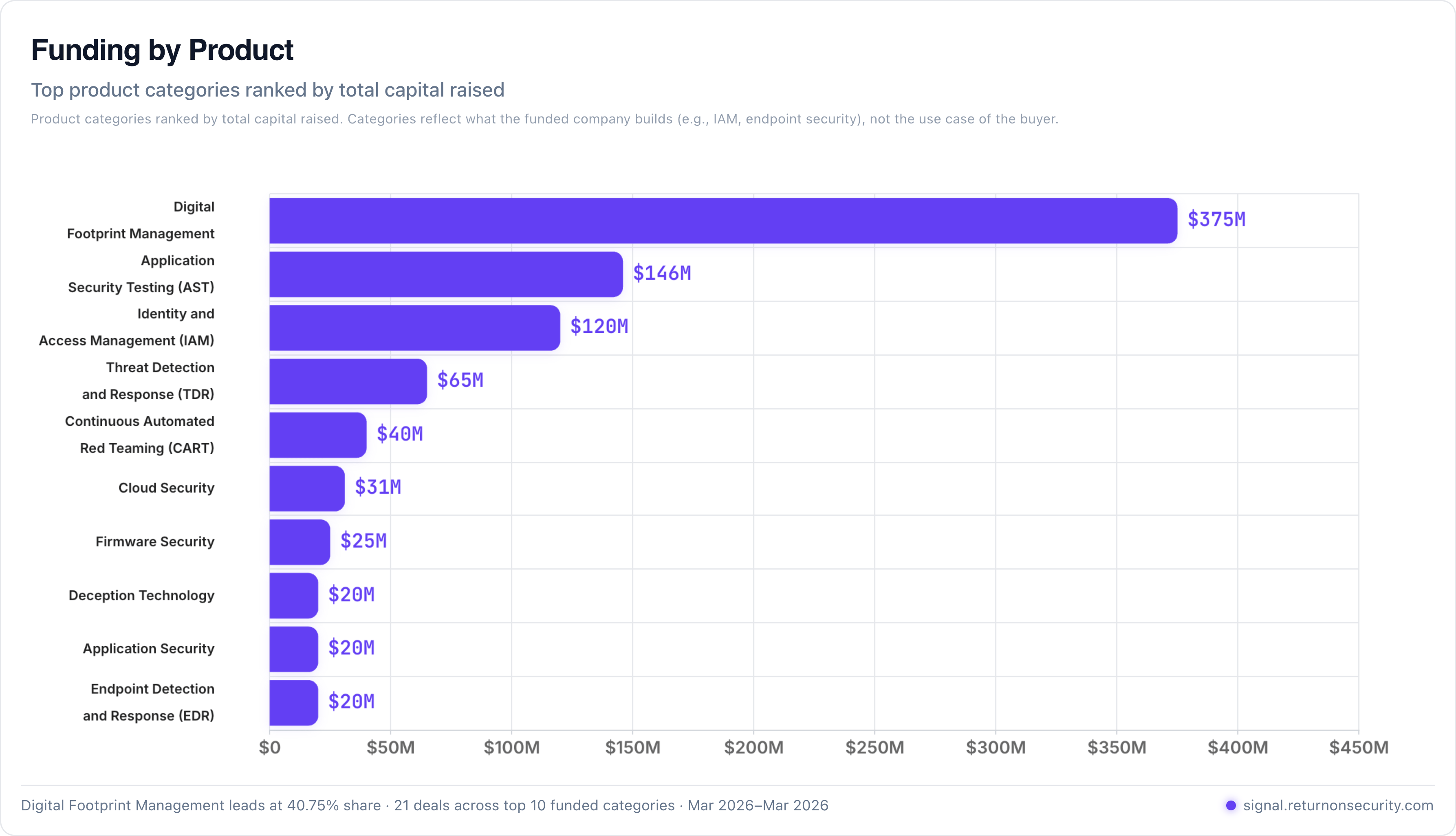
Task: Click the Application Security Testing (AST) bar
Action: 445,274
